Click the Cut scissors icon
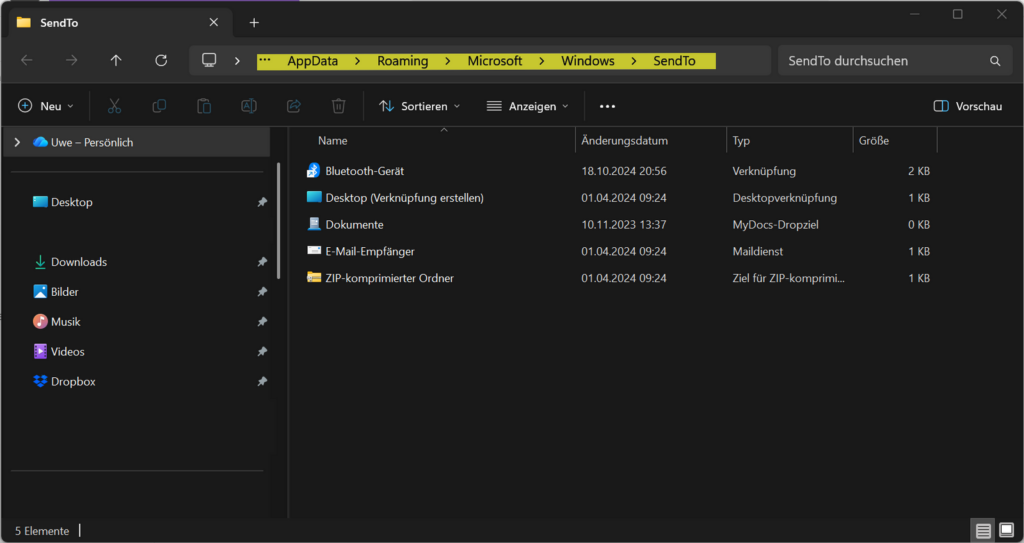Viewport: 1024px width, 543px height. (x=114, y=106)
